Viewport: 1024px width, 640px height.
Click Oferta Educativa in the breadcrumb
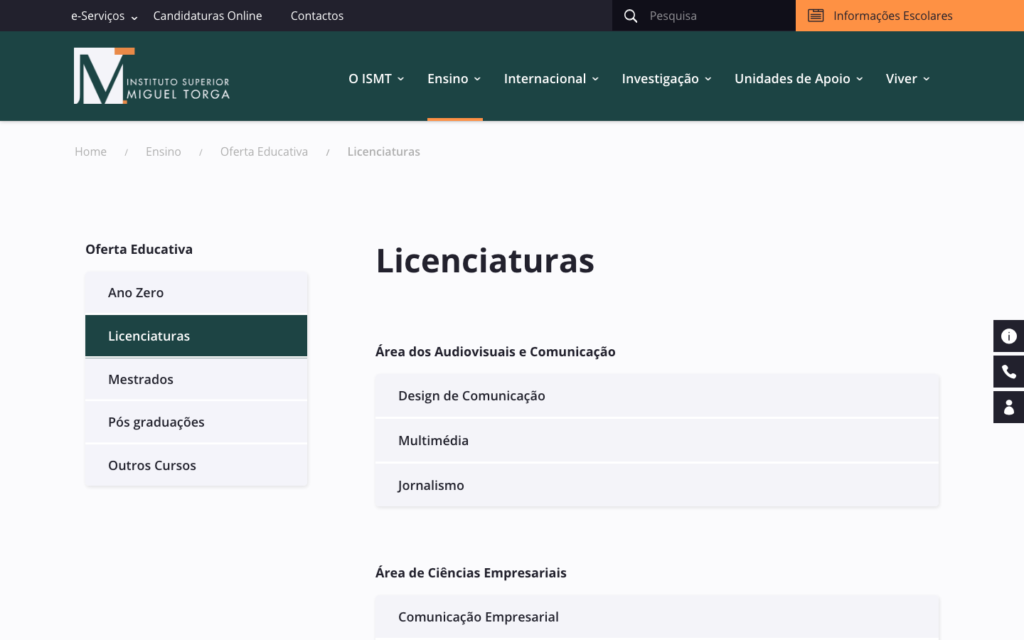264,152
